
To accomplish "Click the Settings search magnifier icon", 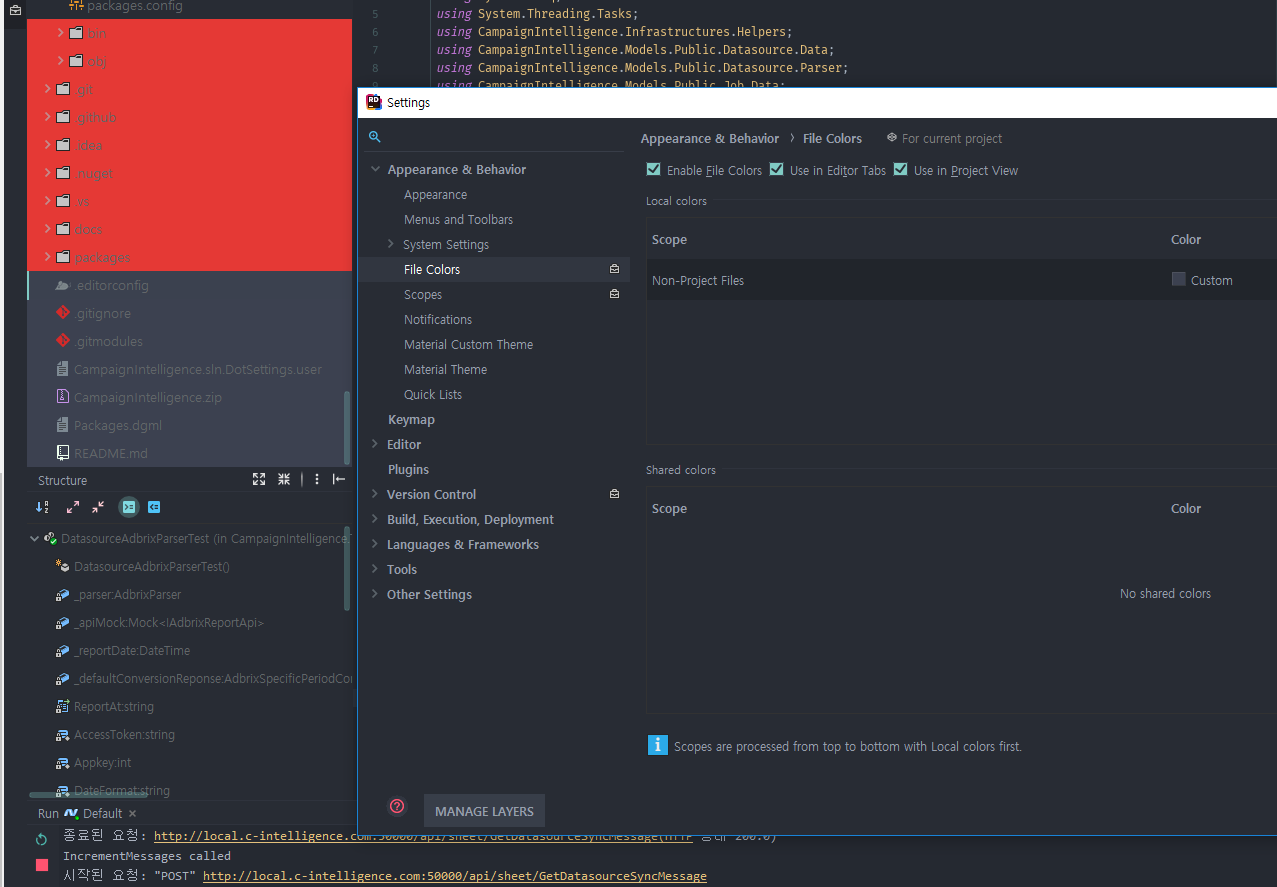I will coord(375,137).
